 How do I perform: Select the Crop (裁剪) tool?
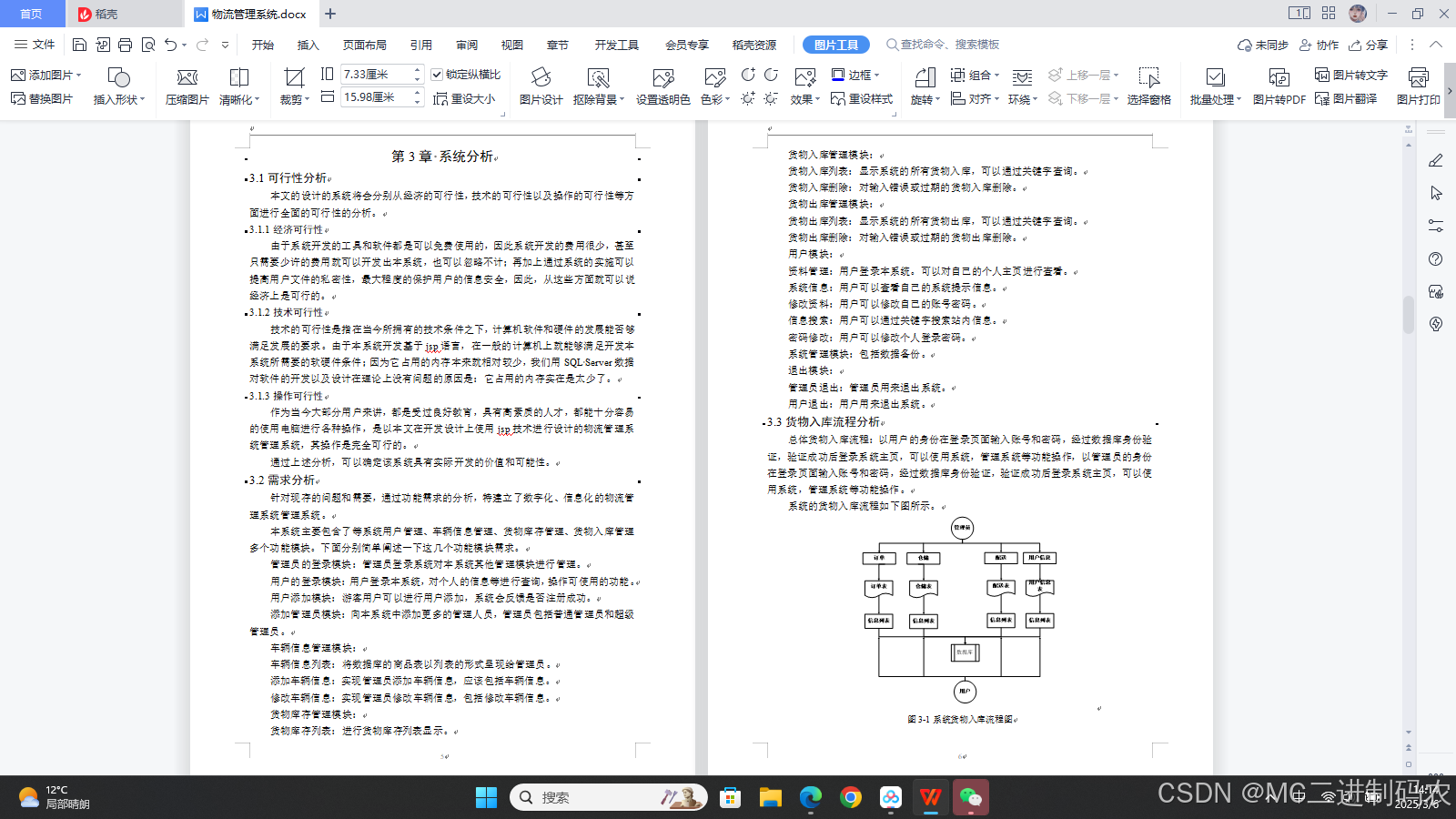294,87
